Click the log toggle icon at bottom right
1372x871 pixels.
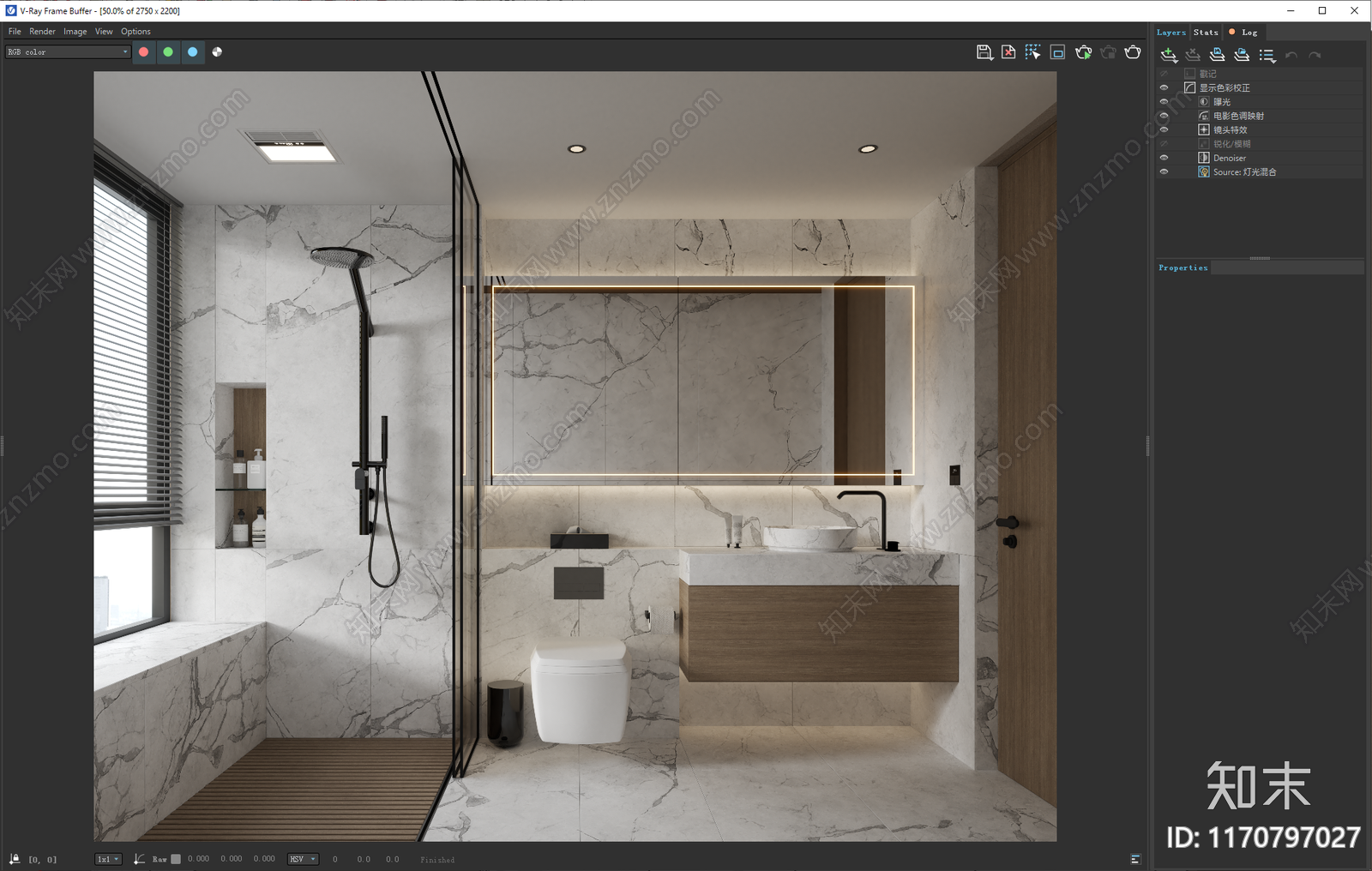[x=1135, y=859]
